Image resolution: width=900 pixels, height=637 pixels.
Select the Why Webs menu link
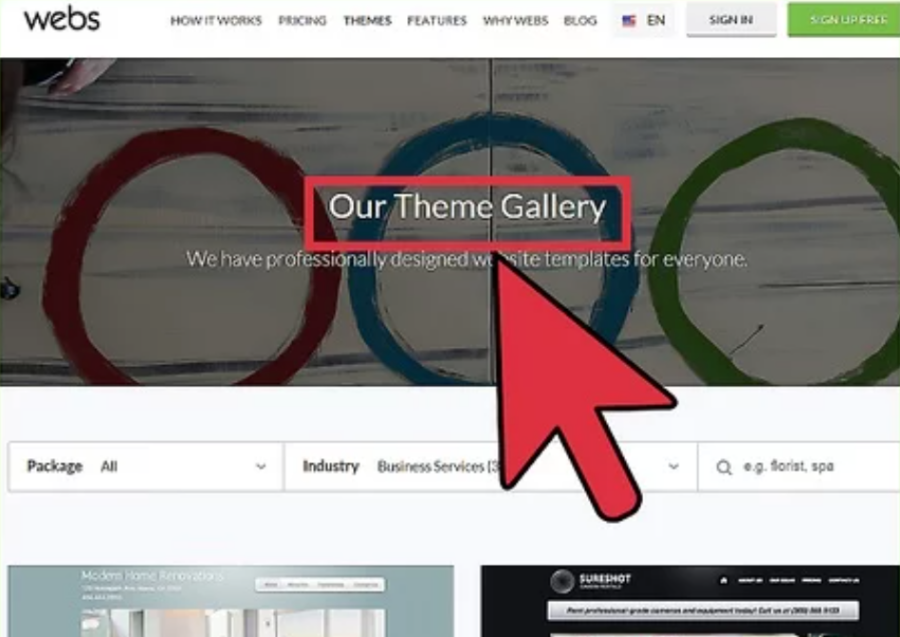point(515,21)
